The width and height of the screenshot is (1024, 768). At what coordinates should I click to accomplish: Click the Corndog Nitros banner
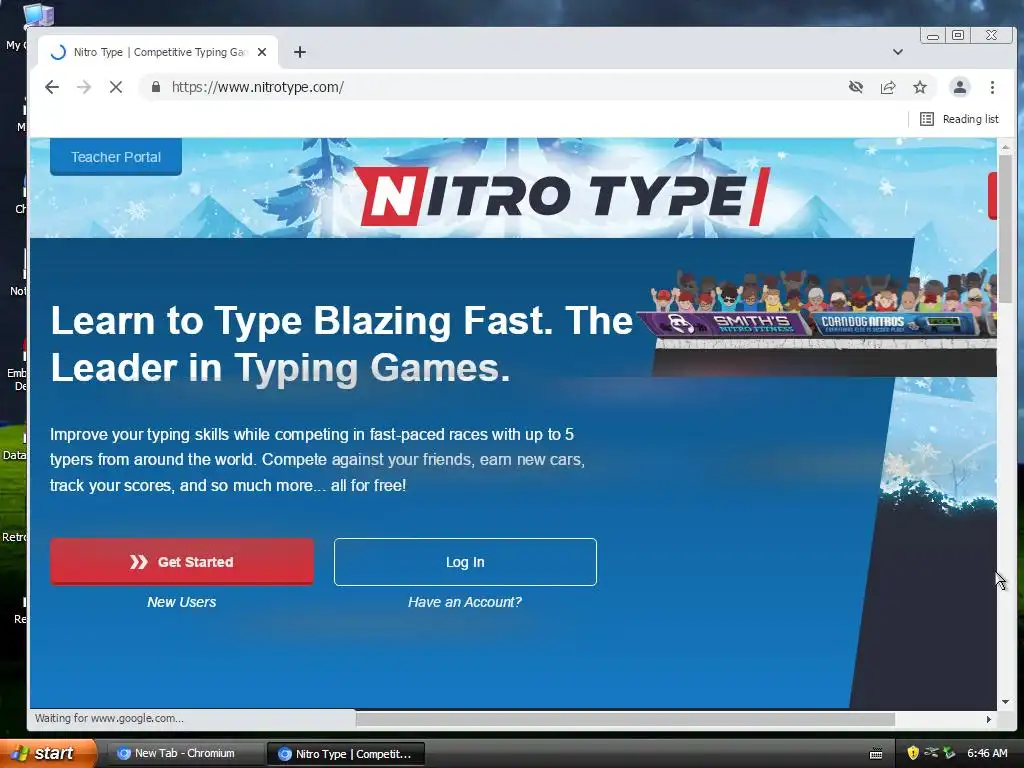point(898,323)
